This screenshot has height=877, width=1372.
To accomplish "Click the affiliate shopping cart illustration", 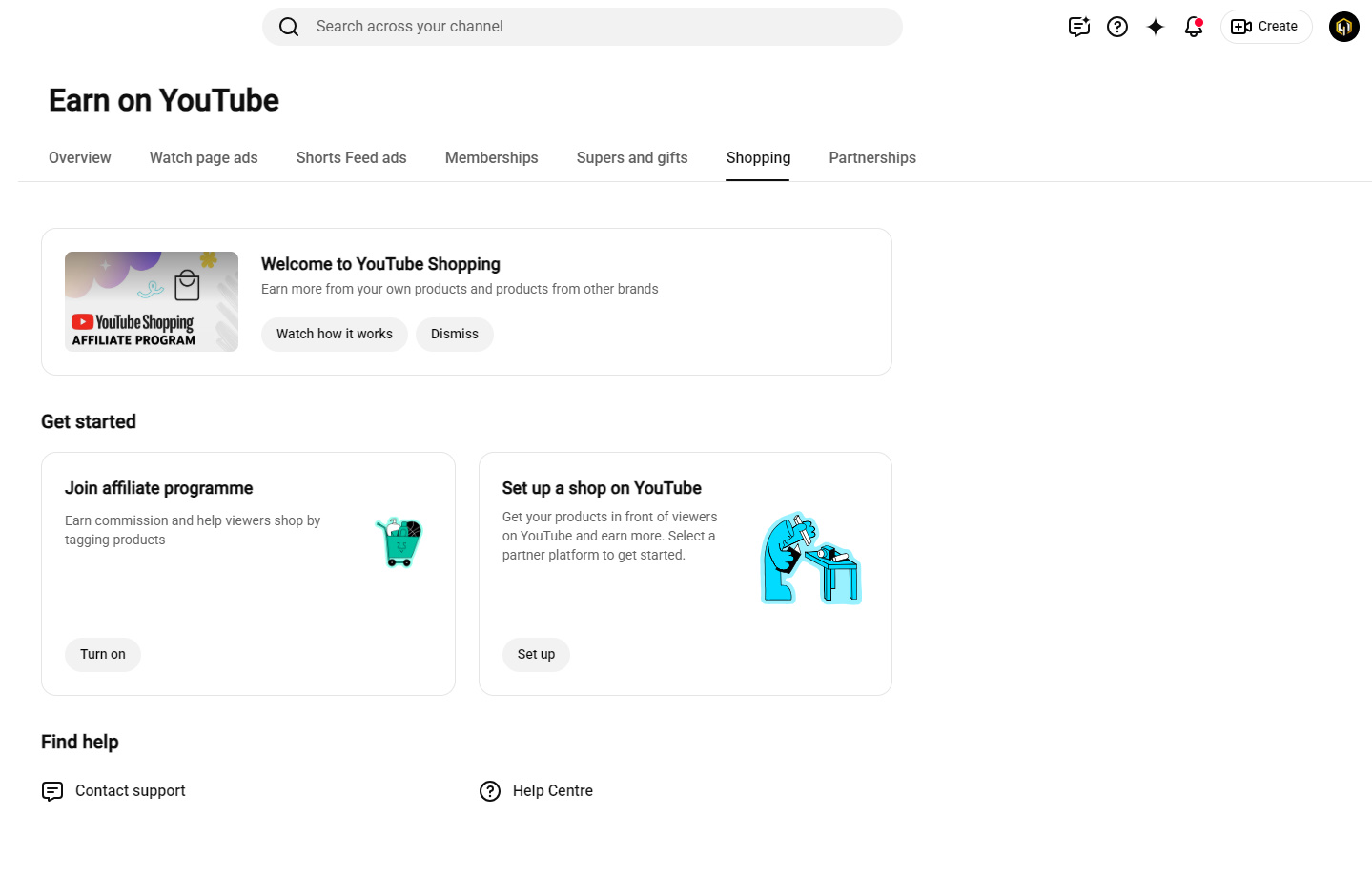I will (x=399, y=542).
